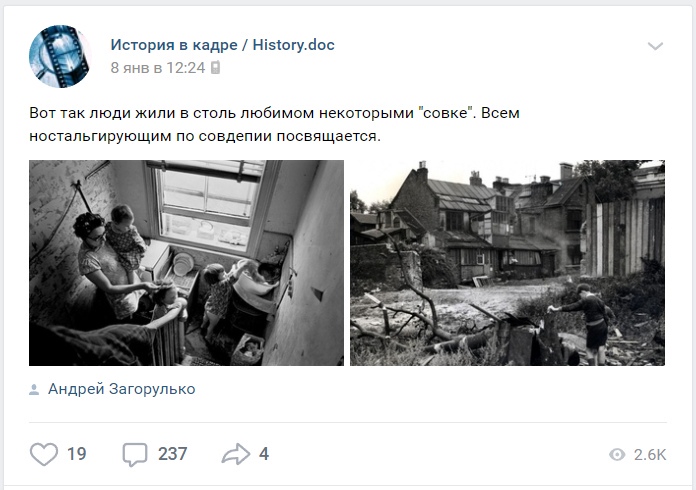
Task: Click the group's film-strip avatar
Action: point(59,56)
